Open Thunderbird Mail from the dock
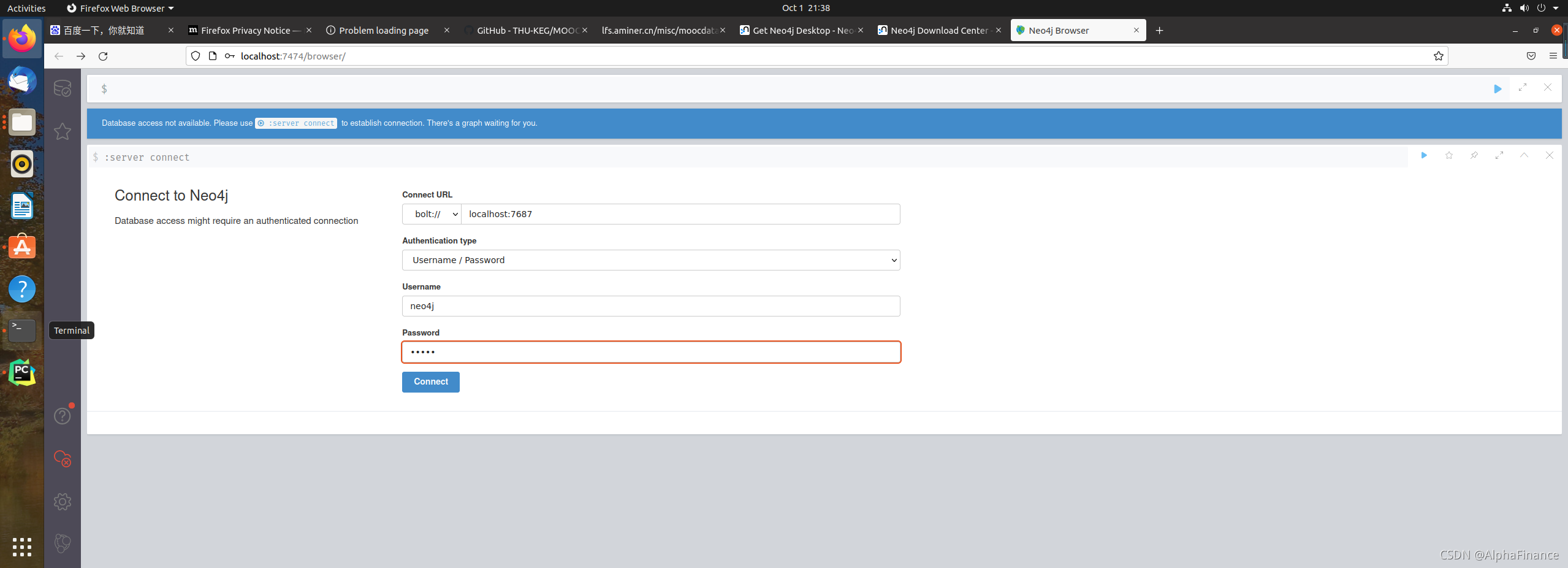1568x568 pixels. coord(22,80)
